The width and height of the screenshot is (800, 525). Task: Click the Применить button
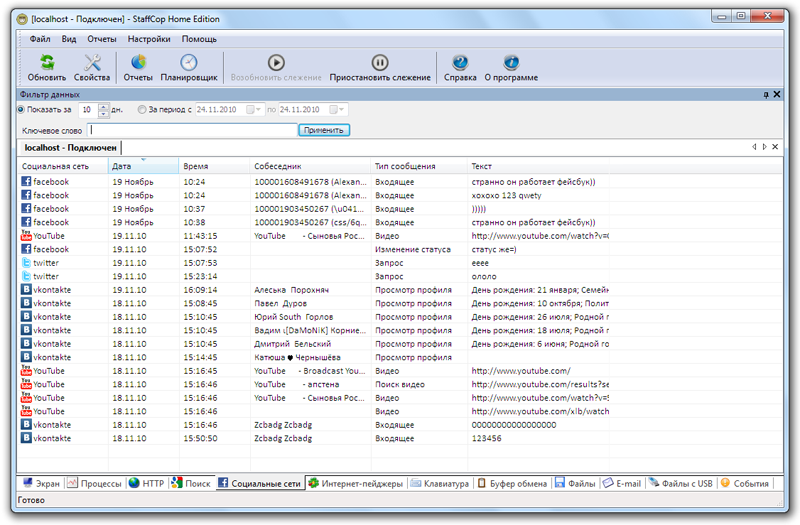[x=324, y=130]
